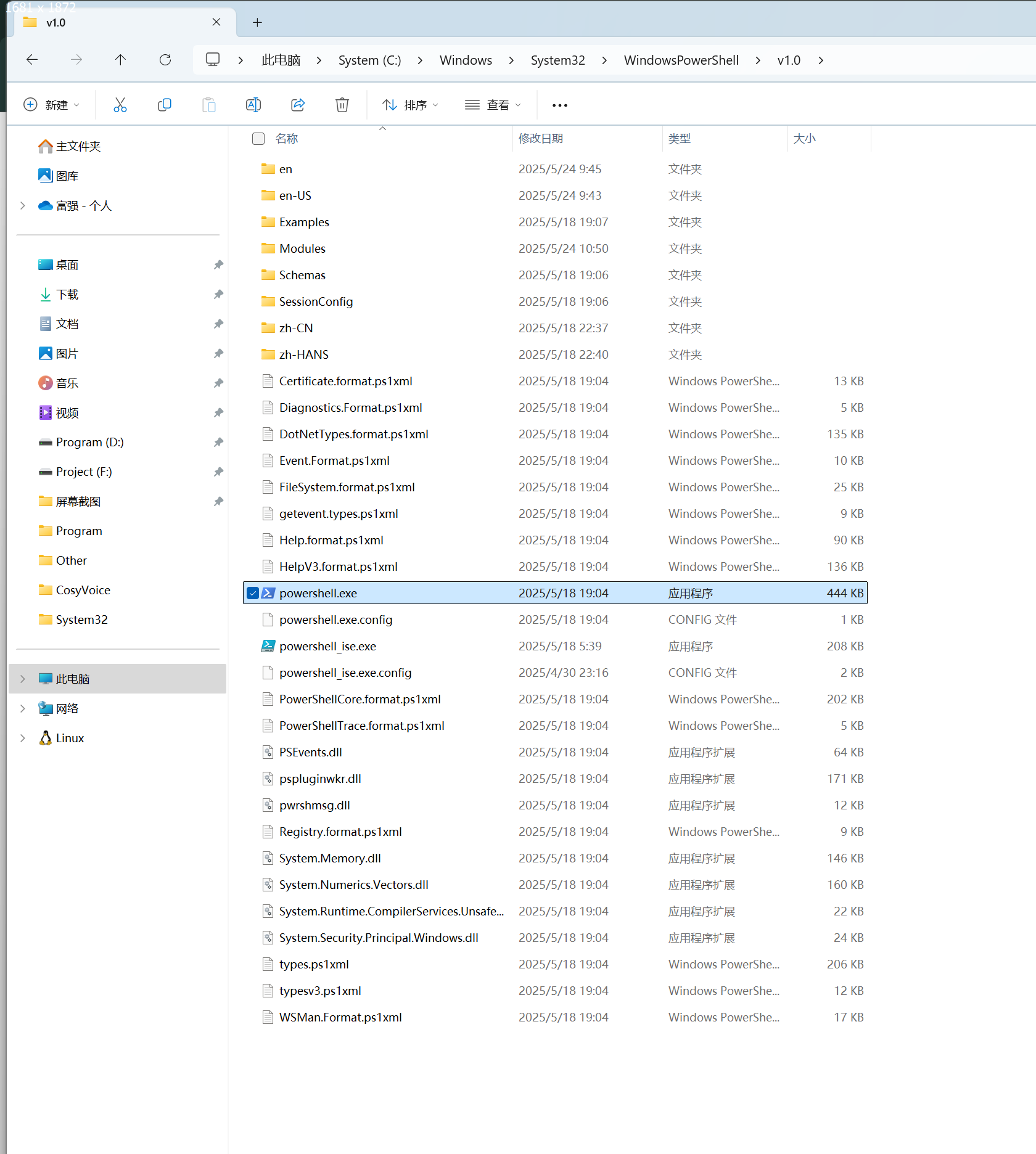Viewport: 1036px width, 1154px height.
Task: Open the three-dots more options menu
Action: tap(560, 105)
